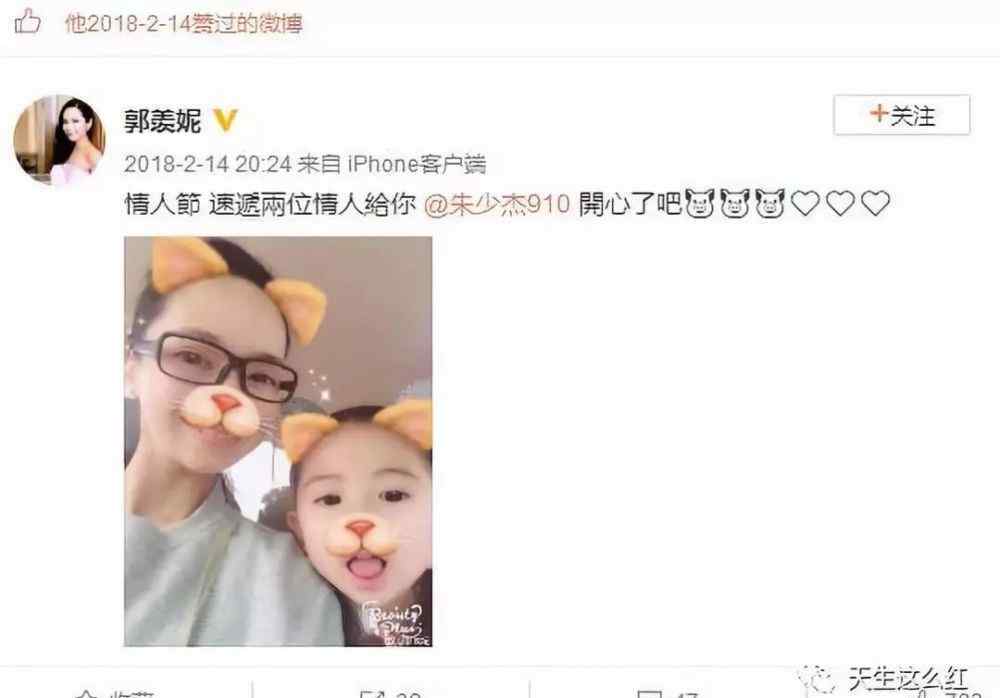The image size is (1000, 698).
Task: Click the comment icon in action bar
Action: click(x=649, y=694)
